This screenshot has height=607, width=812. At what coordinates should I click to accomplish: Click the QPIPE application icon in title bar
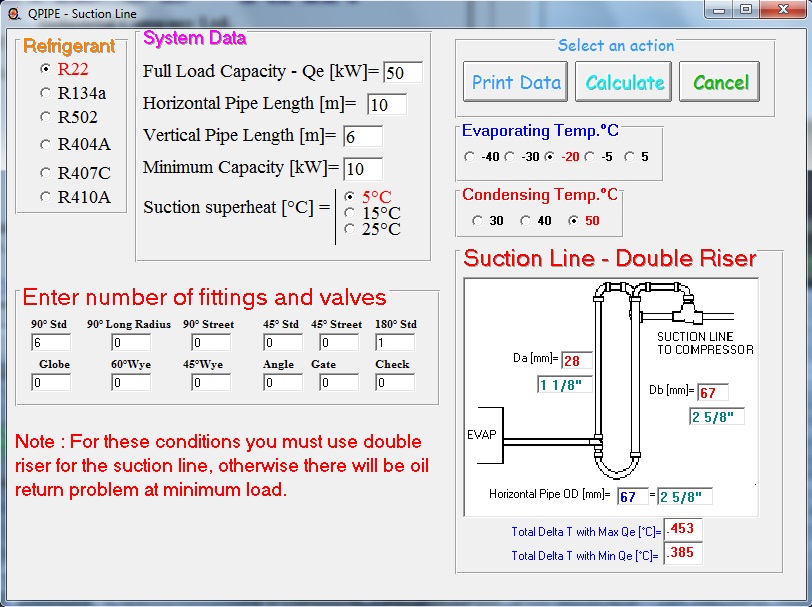[x=14, y=13]
